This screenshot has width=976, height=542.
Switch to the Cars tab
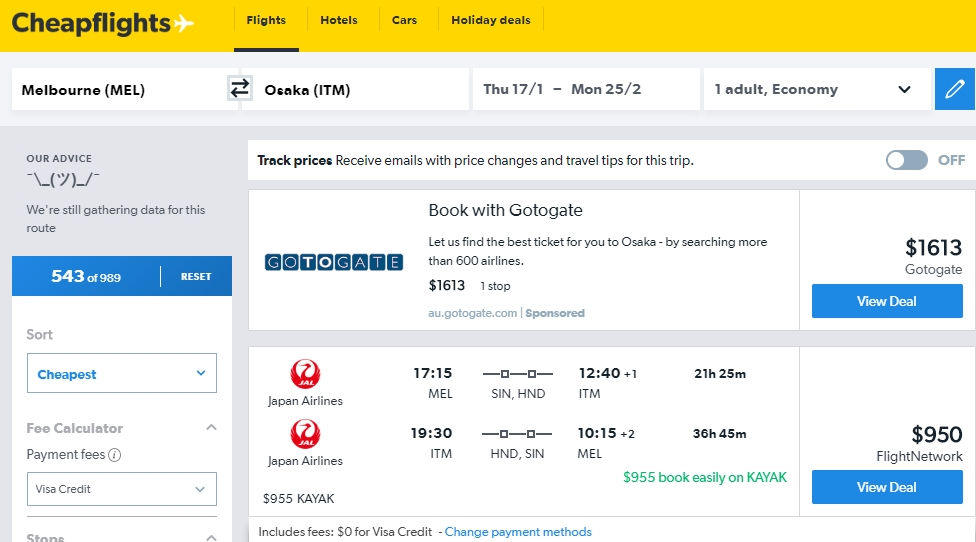pyautogui.click(x=405, y=20)
